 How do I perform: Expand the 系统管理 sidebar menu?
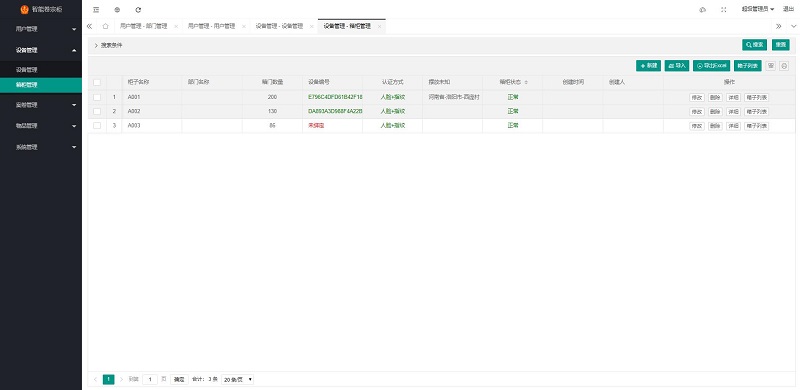coord(41,147)
